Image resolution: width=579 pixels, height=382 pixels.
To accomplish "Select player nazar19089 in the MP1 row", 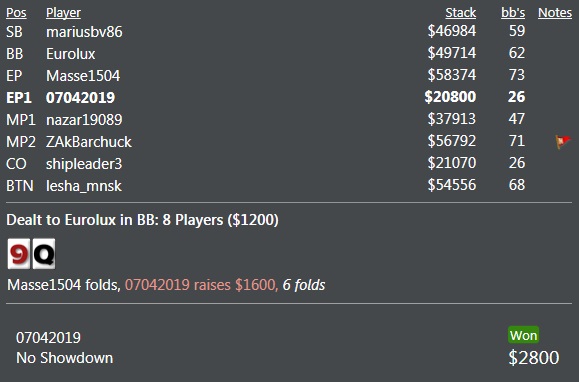I will pos(84,120).
